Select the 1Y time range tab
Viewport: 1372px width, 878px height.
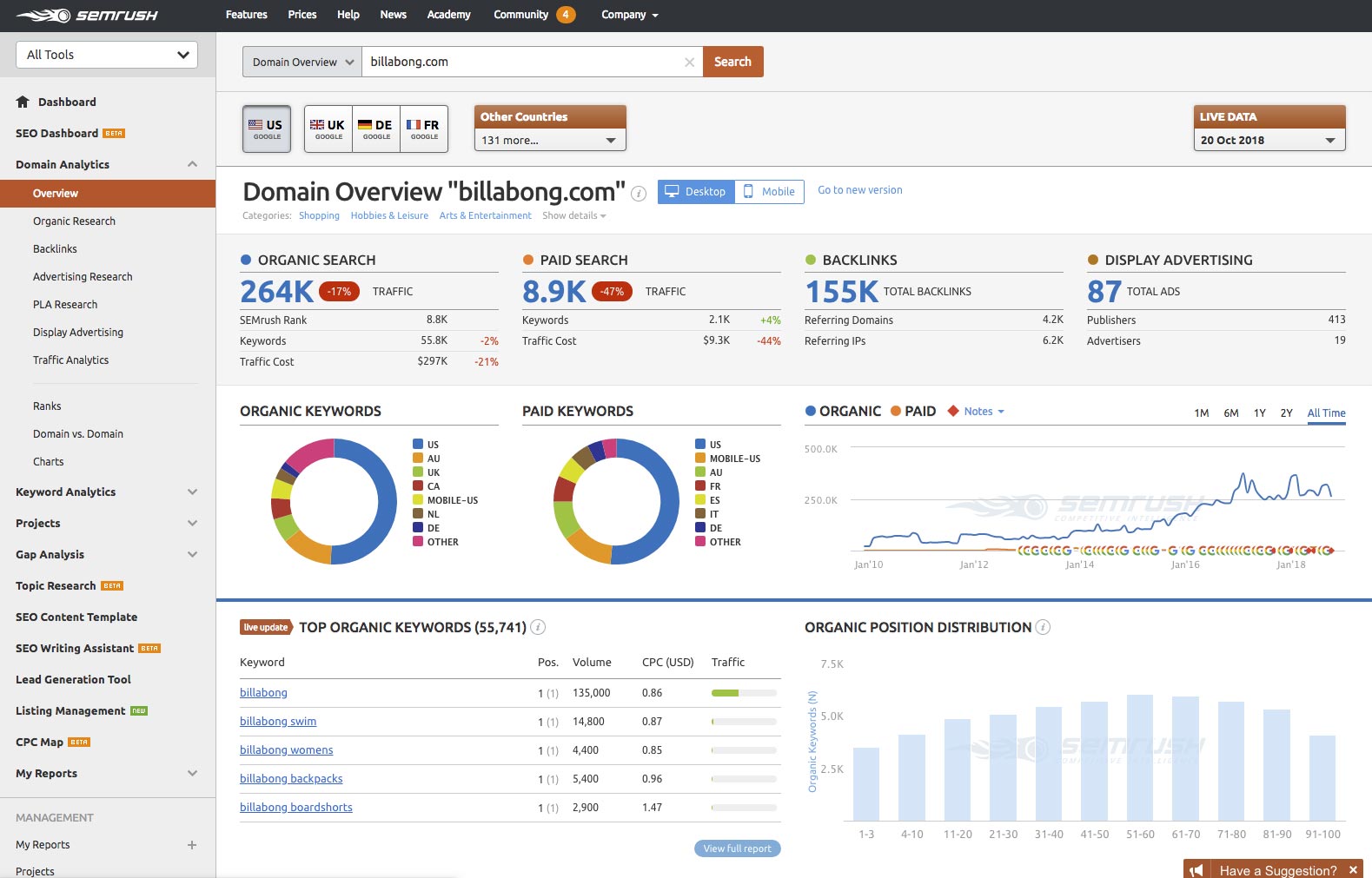[1259, 413]
